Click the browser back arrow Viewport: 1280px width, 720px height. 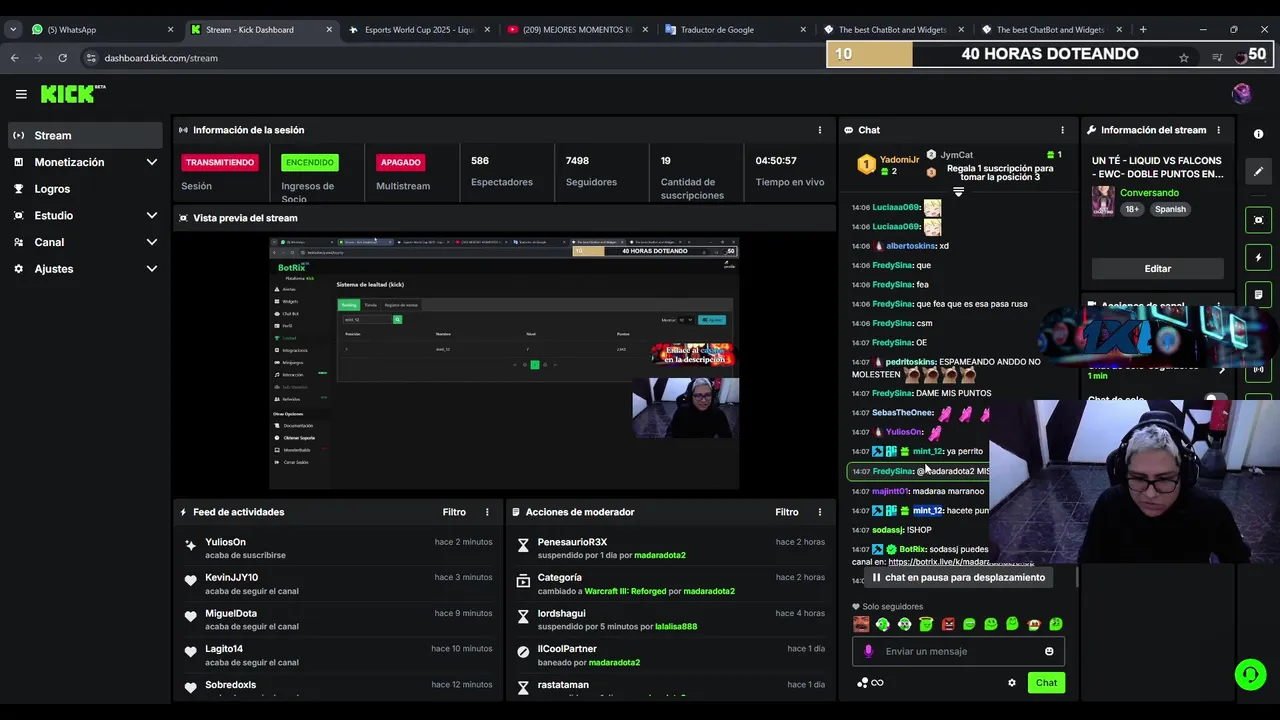15,58
